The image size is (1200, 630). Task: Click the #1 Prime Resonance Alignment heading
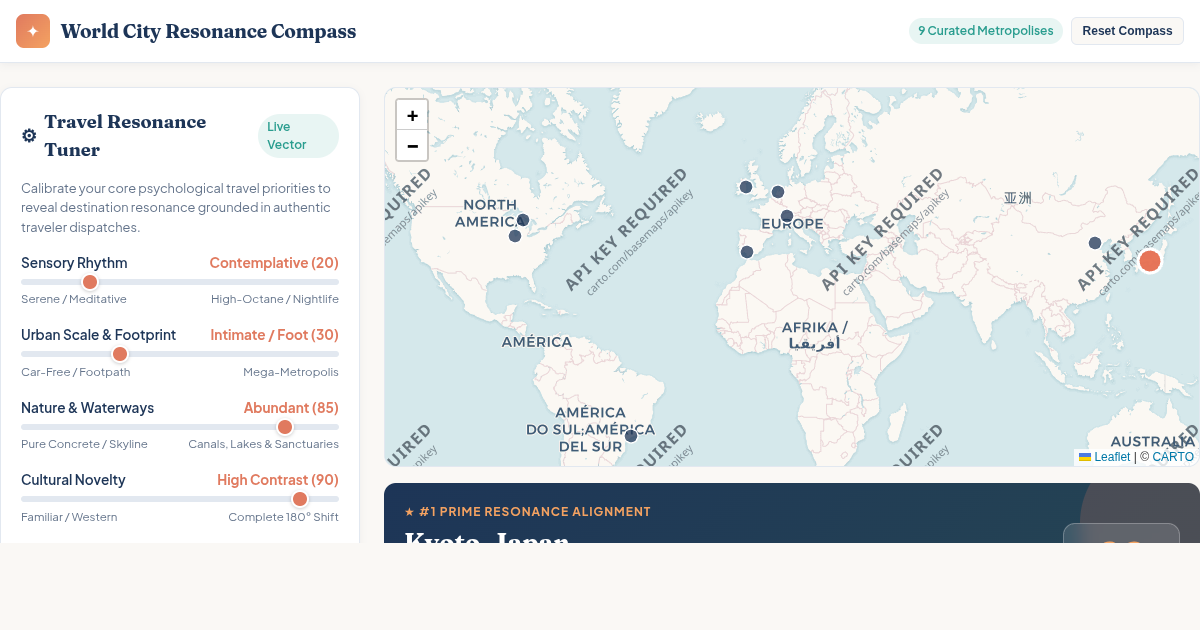pyautogui.click(x=527, y=512)
